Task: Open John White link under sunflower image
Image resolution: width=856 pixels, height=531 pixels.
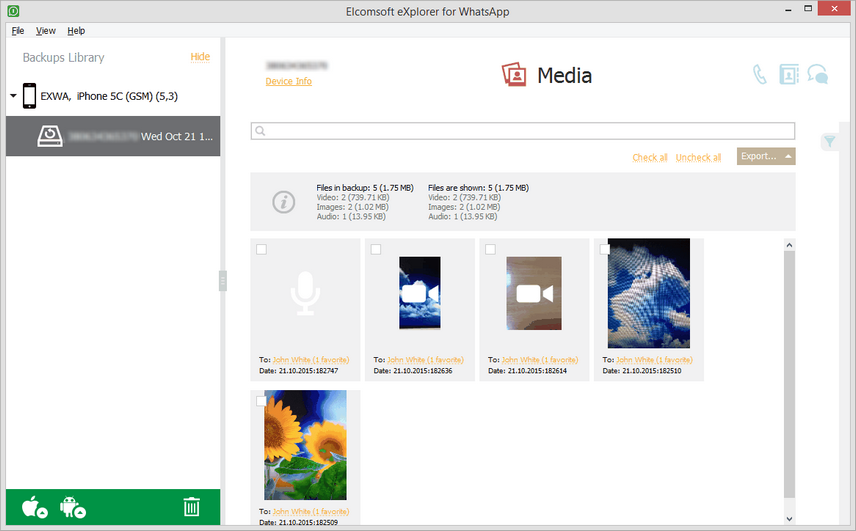Action: point(311,511)
